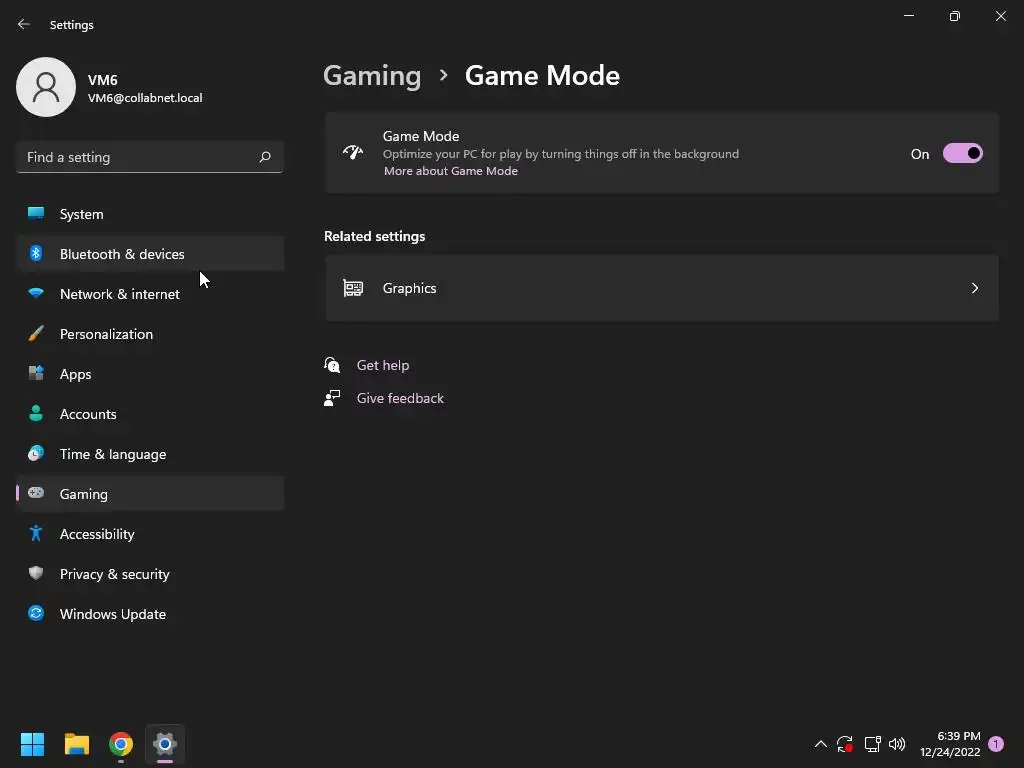This screenshot has width=1024, height=768.
Task: Select the Gaming sidebar category
Action: coord(150,494)
